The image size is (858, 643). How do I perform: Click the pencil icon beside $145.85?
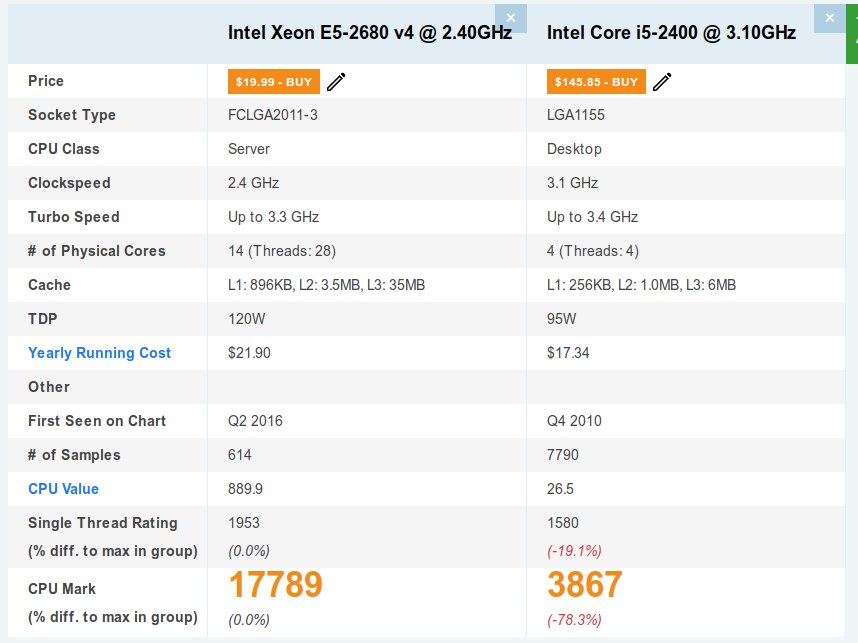coord(662,82)
